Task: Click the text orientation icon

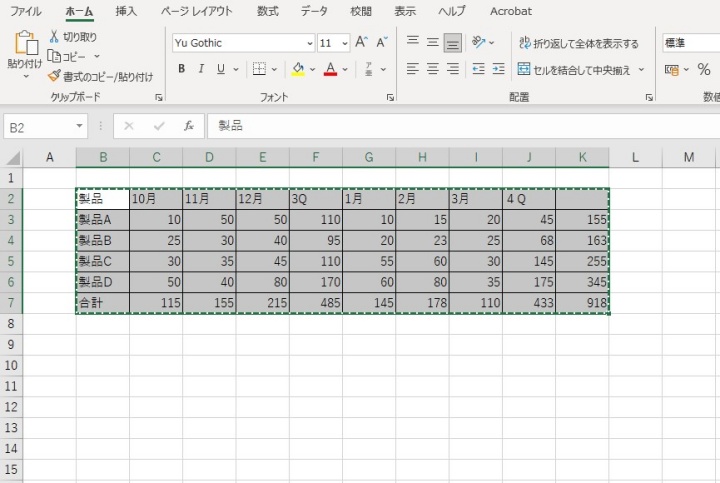Action: tap(478, 43)
